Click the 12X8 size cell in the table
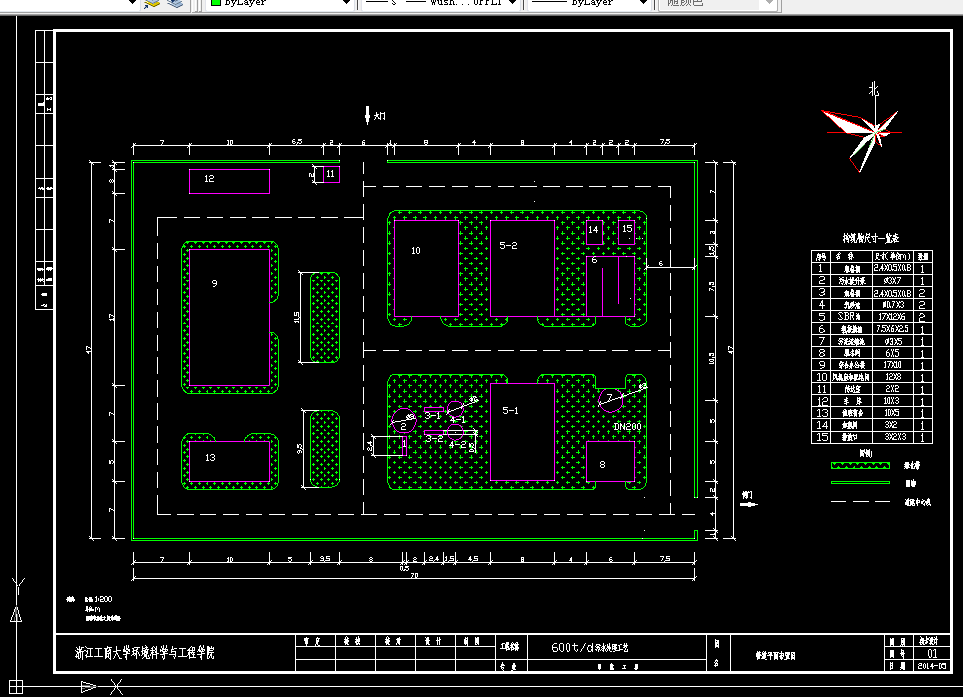This screenshot has height=697, width=963. pos(893,377)
